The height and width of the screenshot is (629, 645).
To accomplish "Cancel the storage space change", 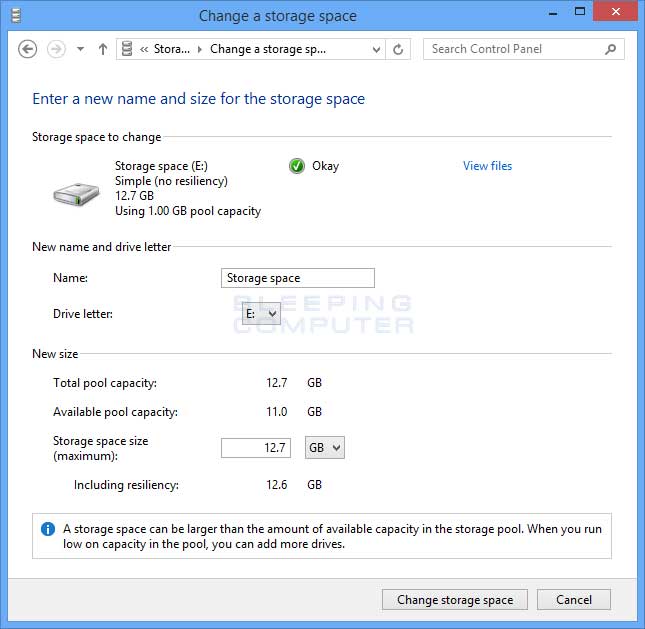I will pos(574,600).
